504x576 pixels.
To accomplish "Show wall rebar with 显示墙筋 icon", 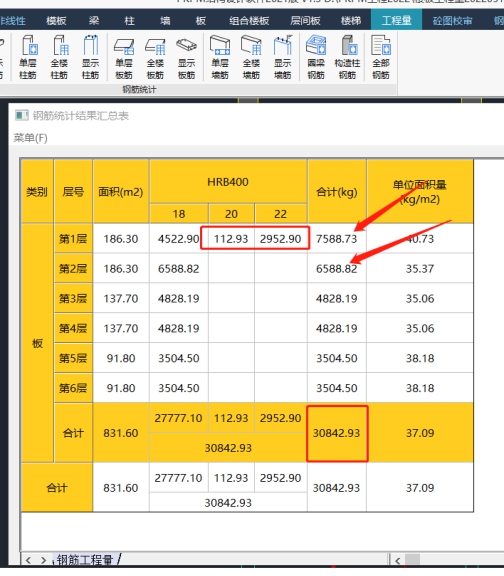I will coord(282,57).
